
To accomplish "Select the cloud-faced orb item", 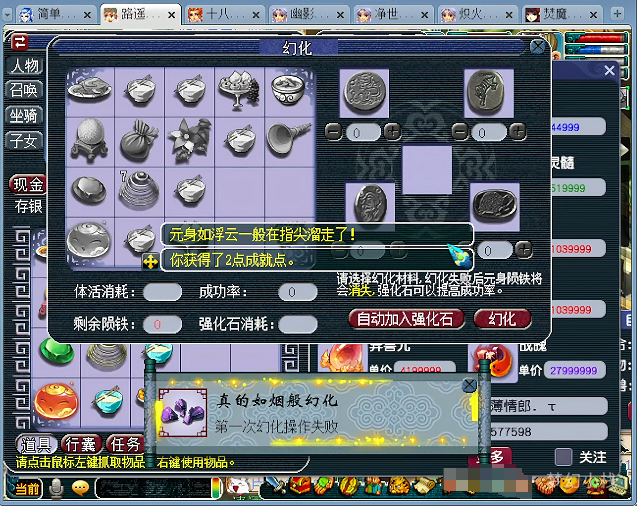I will [x=89, y=240].
